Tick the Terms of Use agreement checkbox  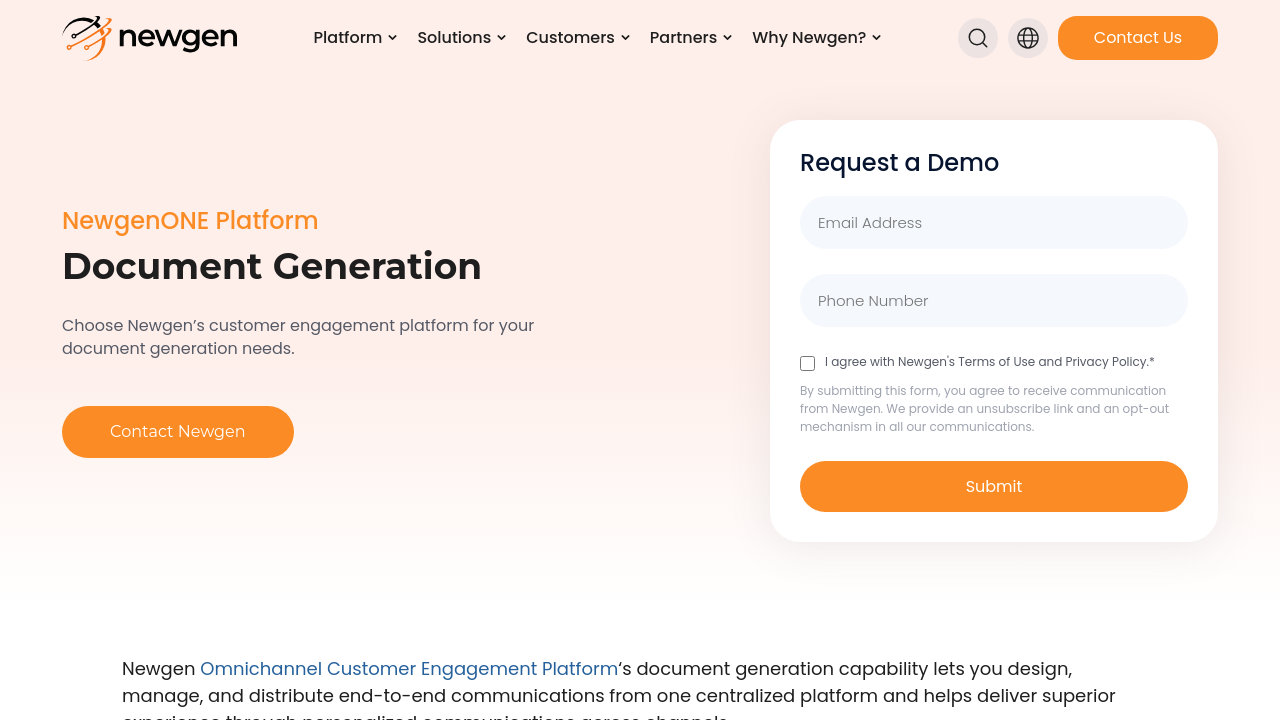click(808, 363)
